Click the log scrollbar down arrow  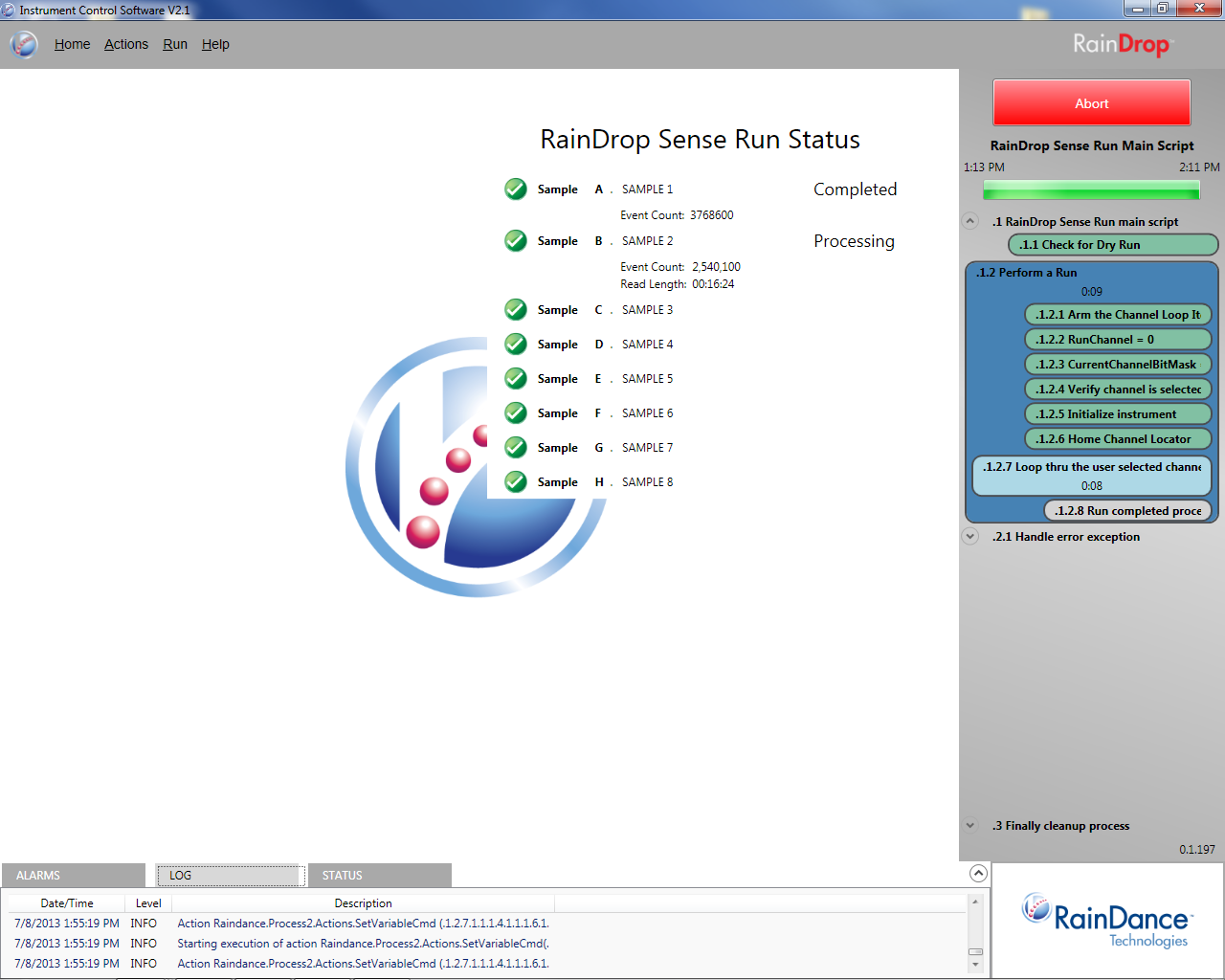coord(975,965)
